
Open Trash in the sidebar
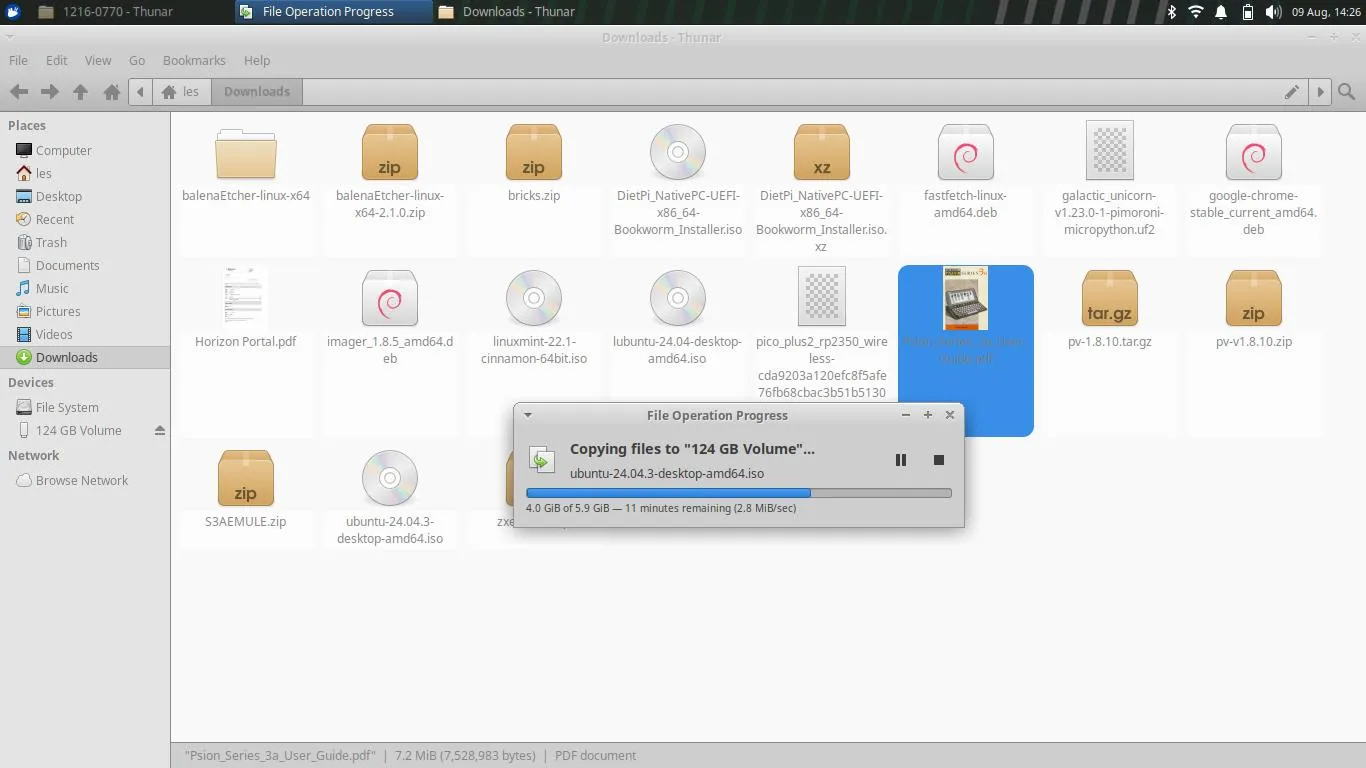[x=51, y=243]
